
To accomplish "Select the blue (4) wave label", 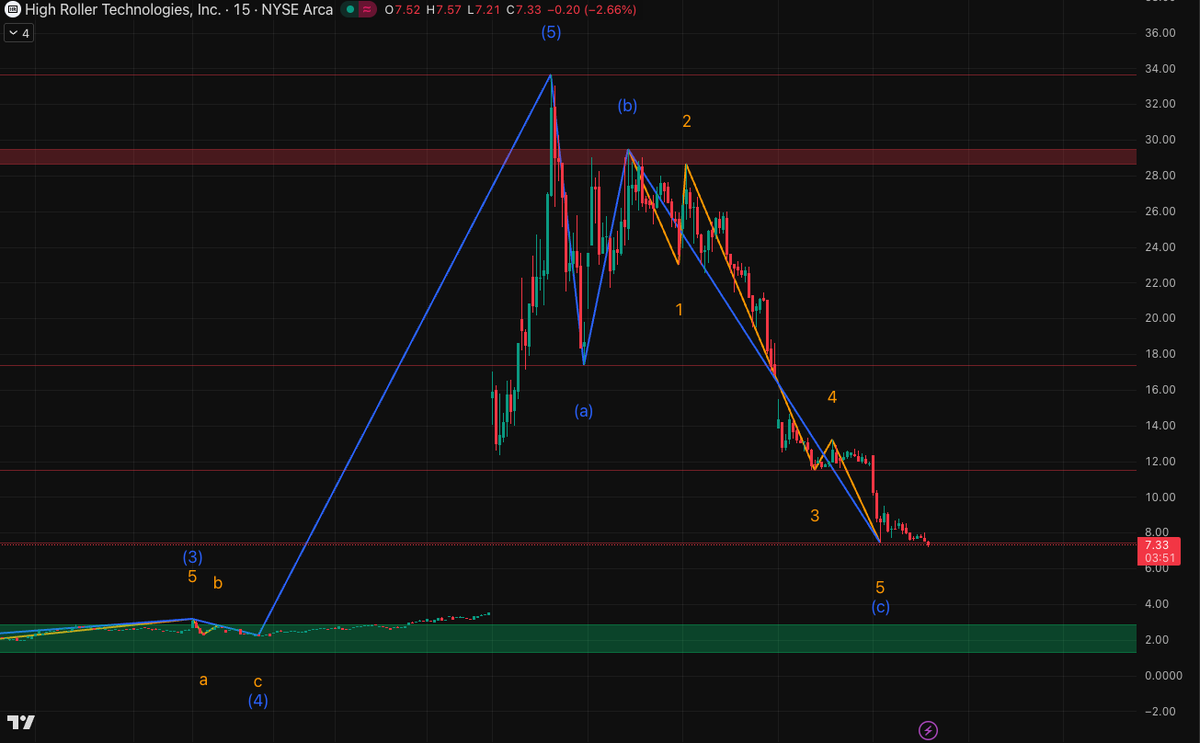I will (257, 700).
